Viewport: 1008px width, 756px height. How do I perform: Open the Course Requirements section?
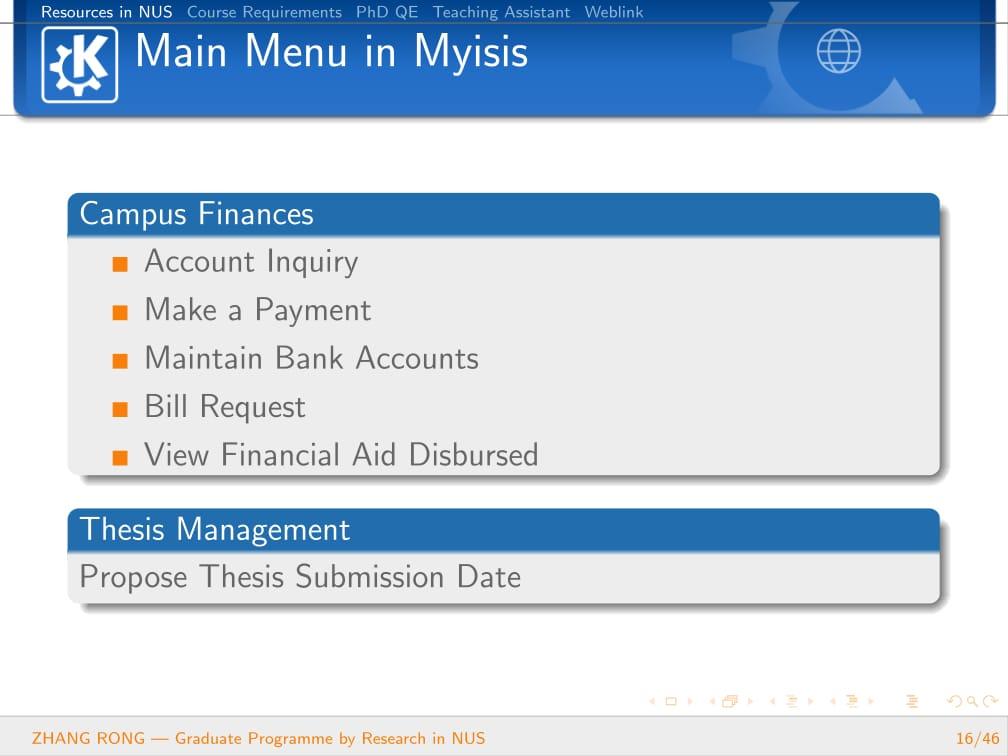click(264, 12)
